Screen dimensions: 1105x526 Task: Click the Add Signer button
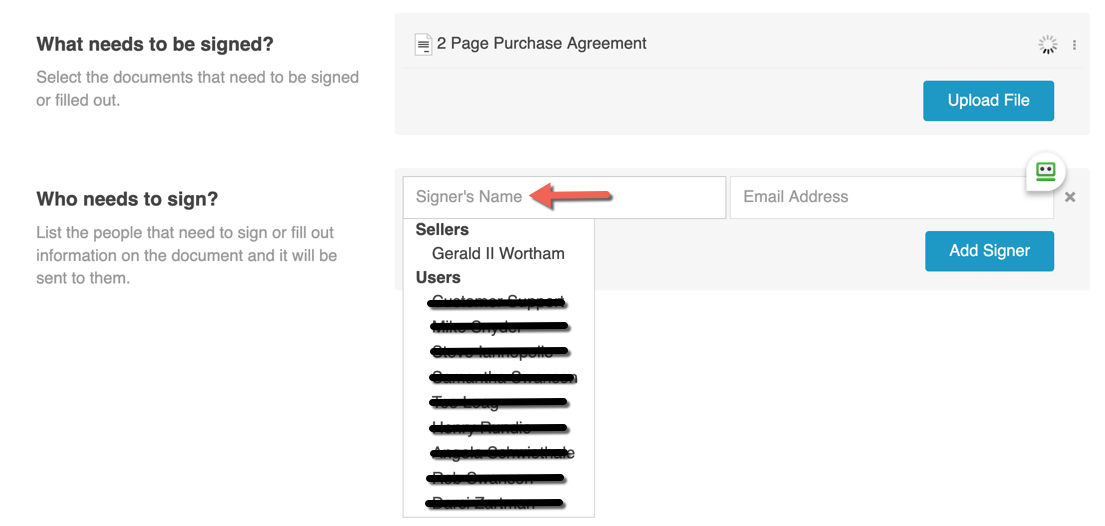(x=989, y=251)
